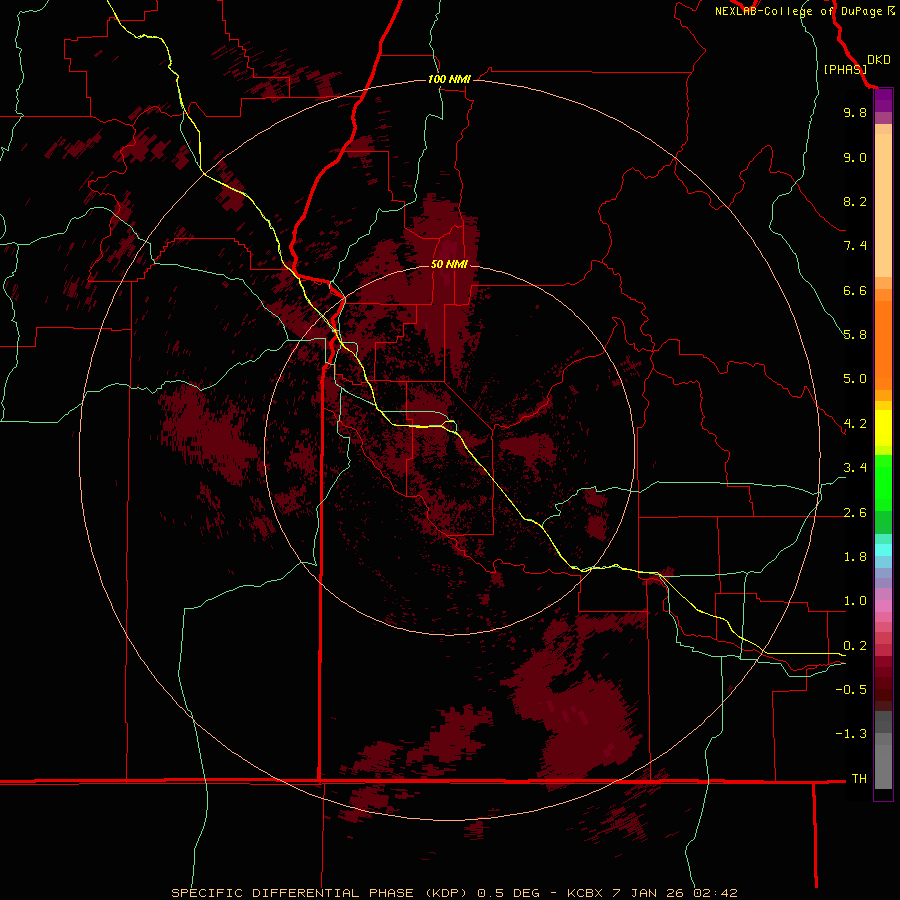Click the [PHAS] units label
This screenshot has width=900, height=900.
click(845, 69)
